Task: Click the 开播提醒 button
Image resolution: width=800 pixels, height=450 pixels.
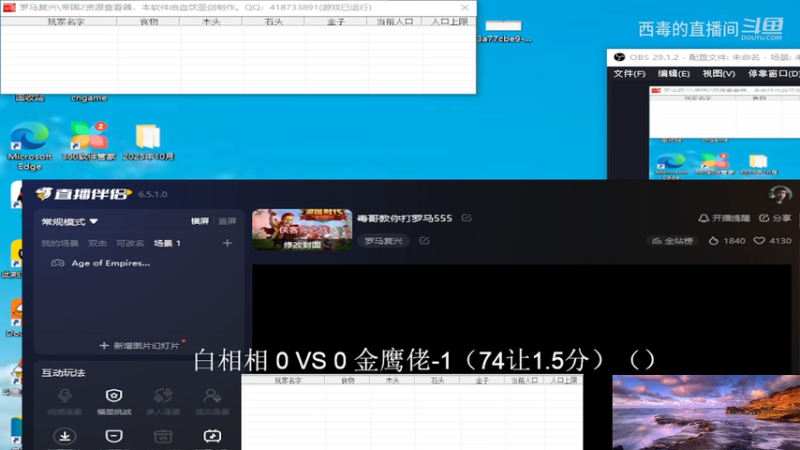Action: [x=724, y=218]
